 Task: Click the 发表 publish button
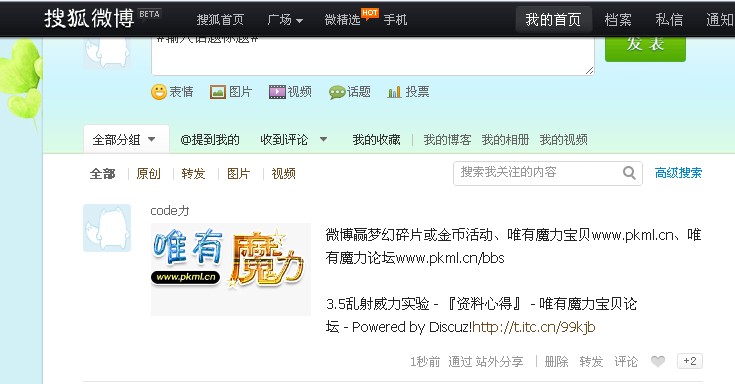tap(645, 49)
